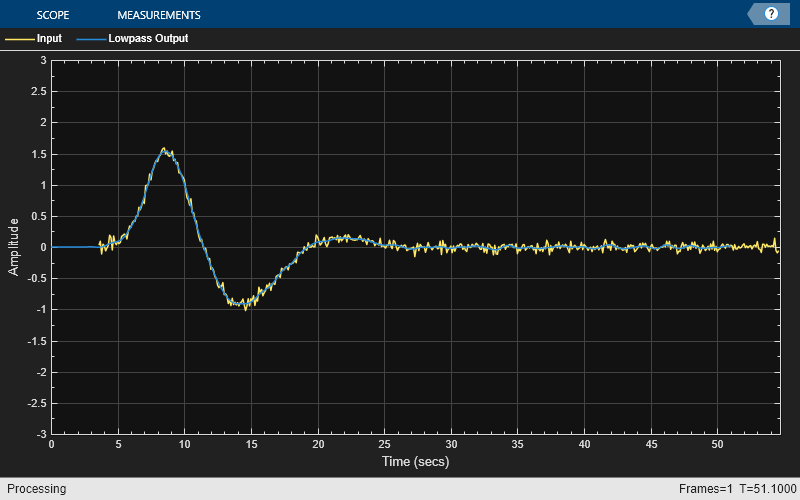The image size is (800, 500).
Task: Select the Amplitude y-axis label
Action: pos(14,247)
